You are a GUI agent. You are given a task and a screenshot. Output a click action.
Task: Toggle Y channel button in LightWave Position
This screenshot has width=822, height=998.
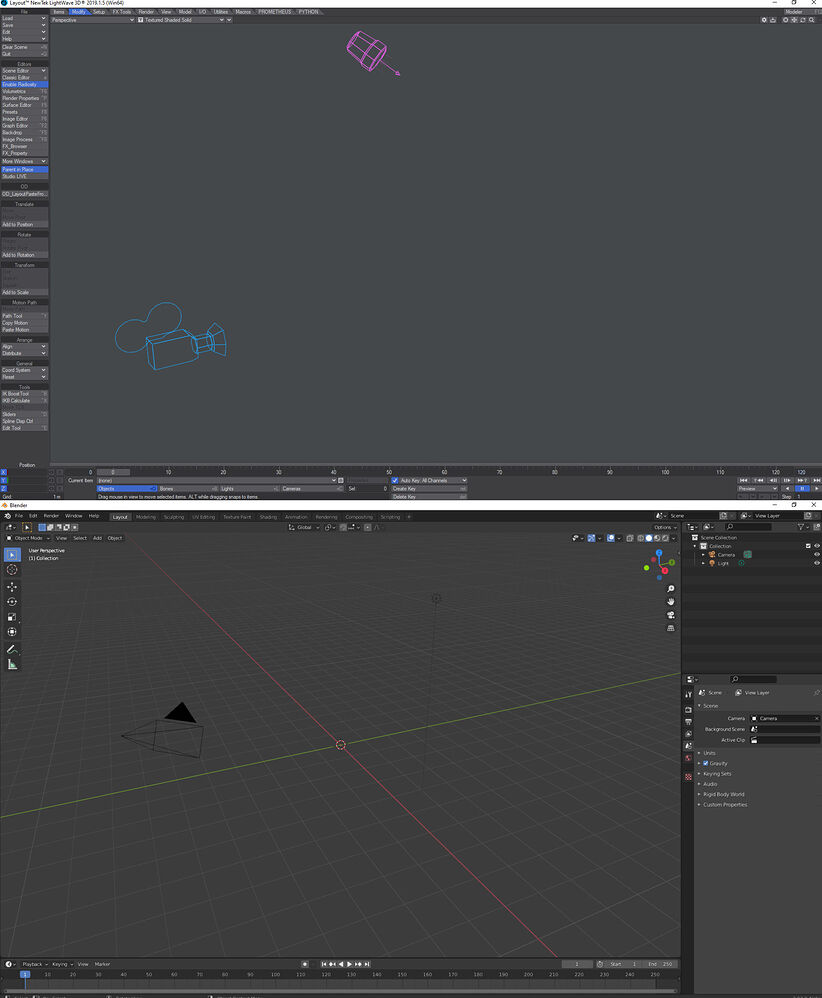4,481
